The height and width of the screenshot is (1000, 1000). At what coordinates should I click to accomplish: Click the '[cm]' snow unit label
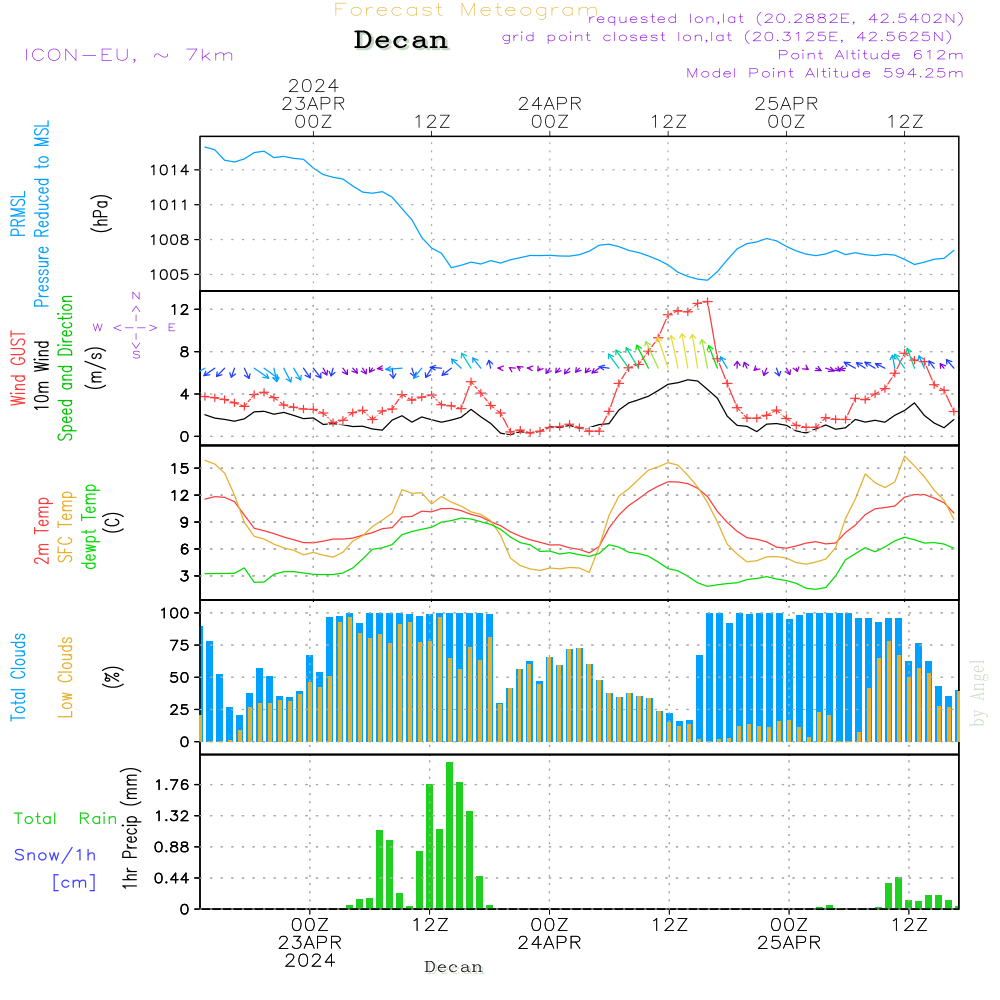tap(74, 883)
